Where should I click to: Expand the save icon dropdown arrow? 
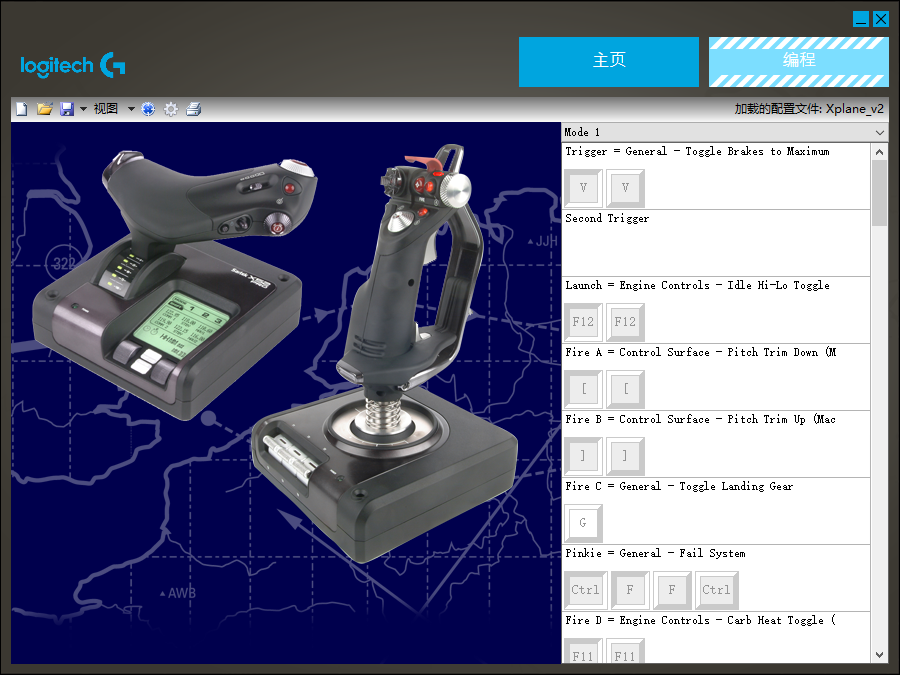[x=83, y=109]
